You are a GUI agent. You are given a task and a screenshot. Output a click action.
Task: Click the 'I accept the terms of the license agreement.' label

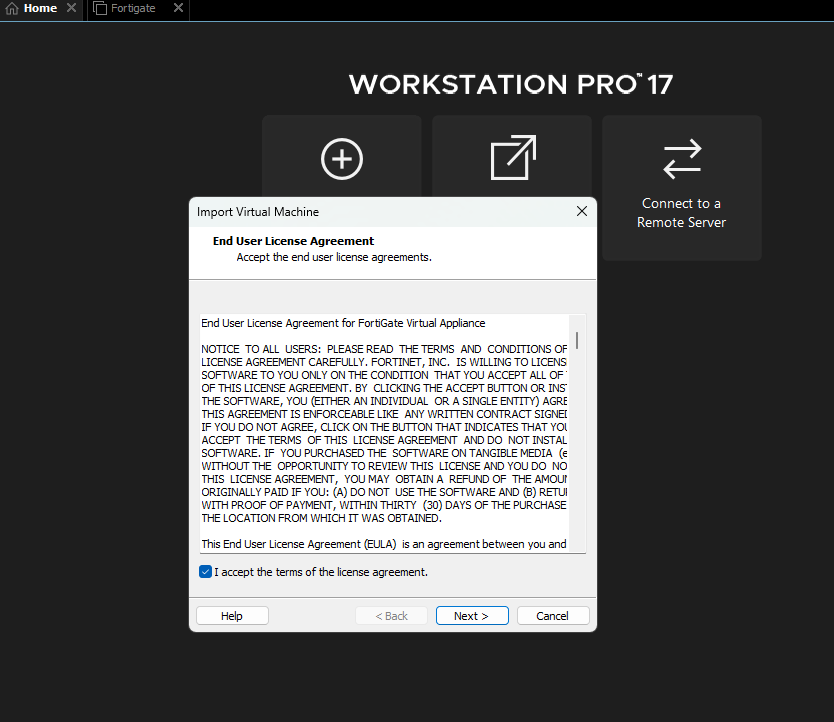click(x=321, y=572)
